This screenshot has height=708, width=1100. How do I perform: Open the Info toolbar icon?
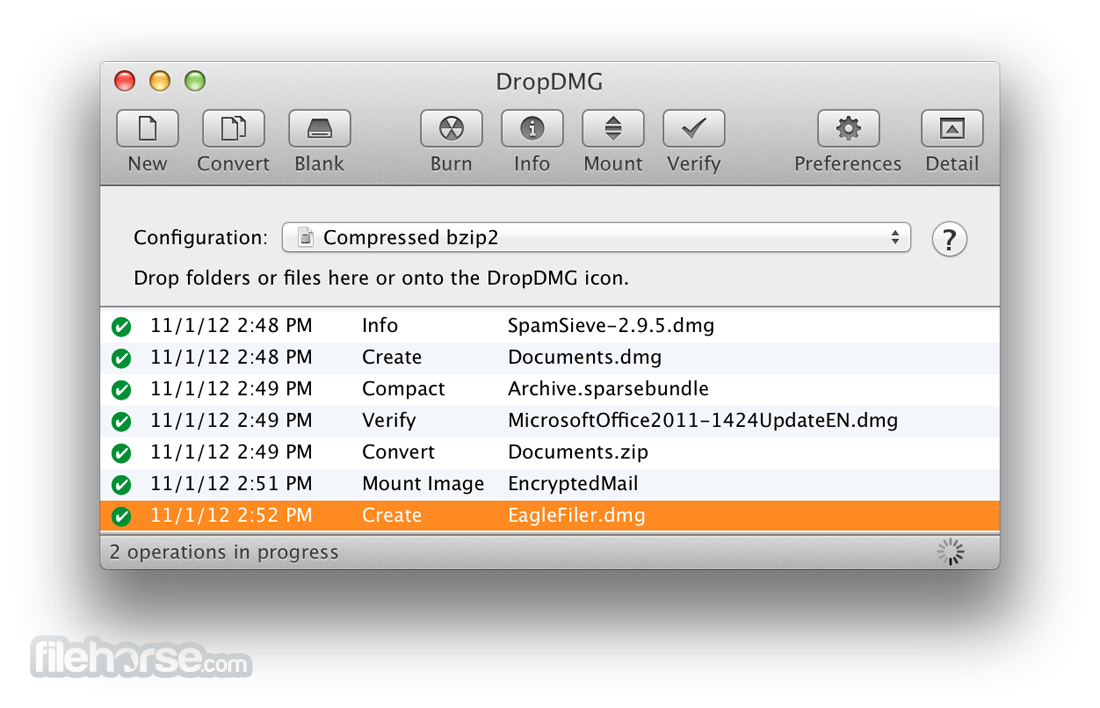[532, 128]
